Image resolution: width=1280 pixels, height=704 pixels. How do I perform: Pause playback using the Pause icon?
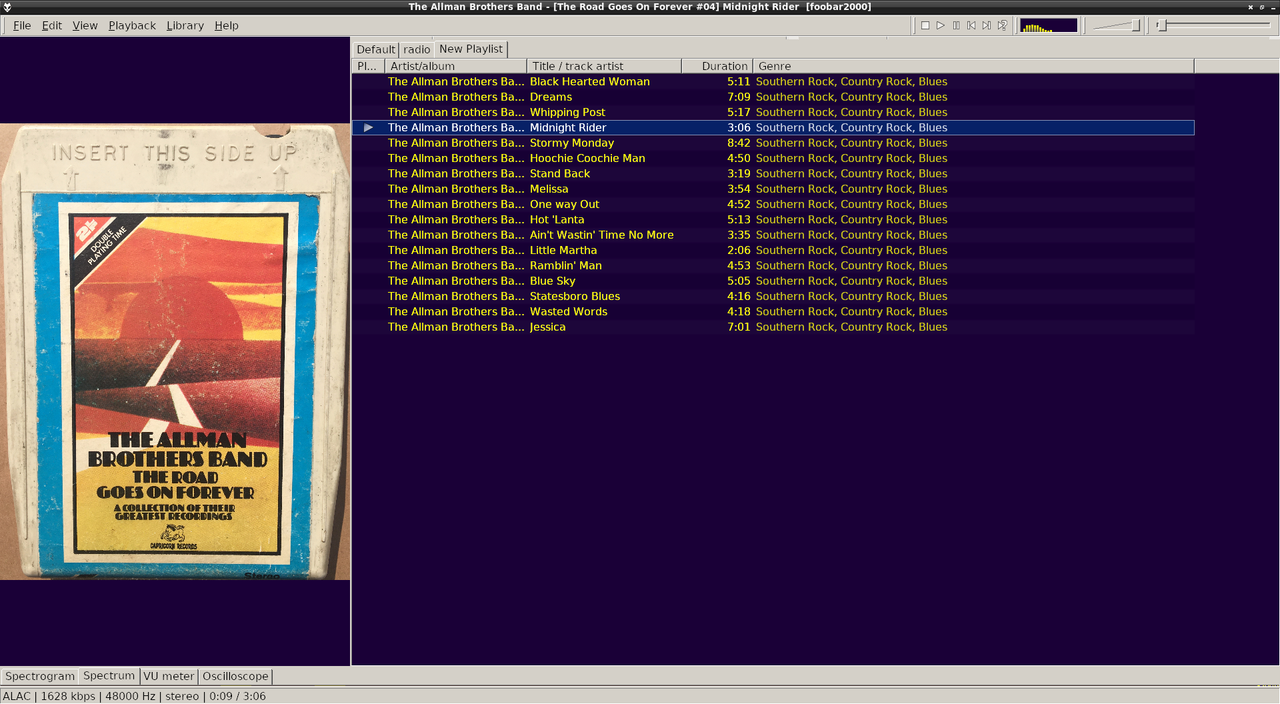(x=956, y=25)
